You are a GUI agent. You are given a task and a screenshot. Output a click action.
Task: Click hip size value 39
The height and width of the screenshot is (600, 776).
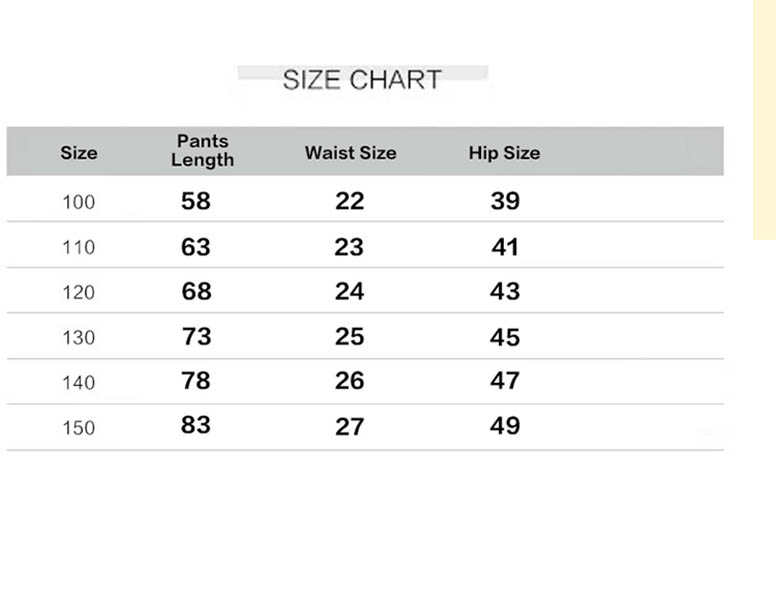pos(505,201)
